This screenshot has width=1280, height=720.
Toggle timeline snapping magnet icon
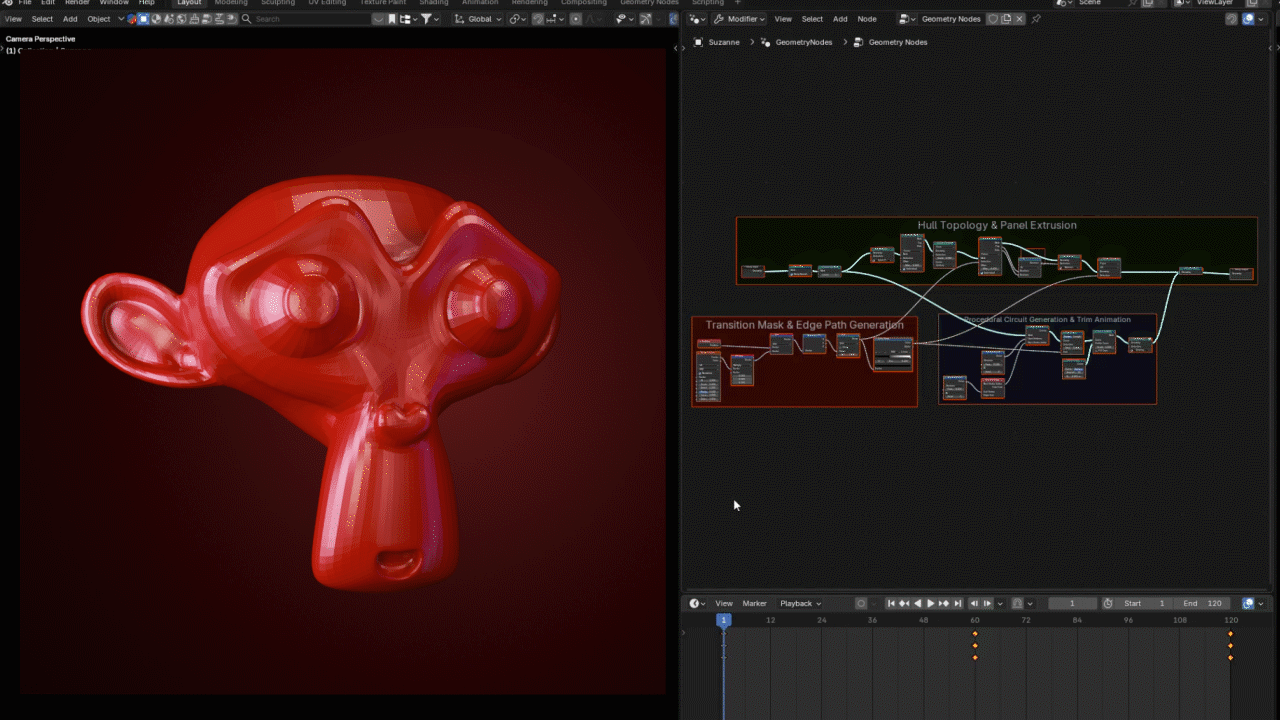[x=1018, y=604]
